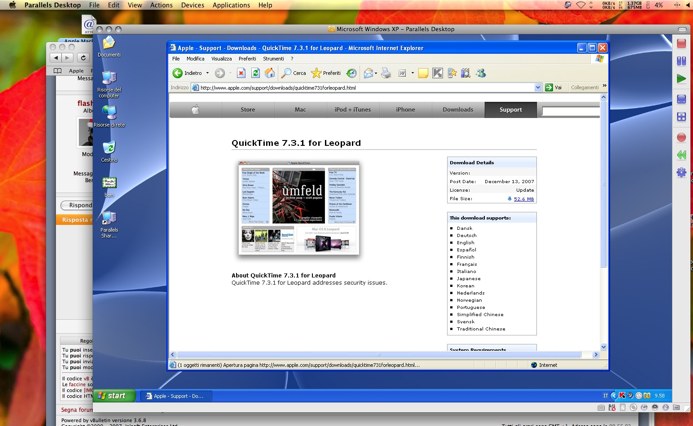Click the IE vertical scrollbar down arrow
693x426 pixels.
point(603,347)
